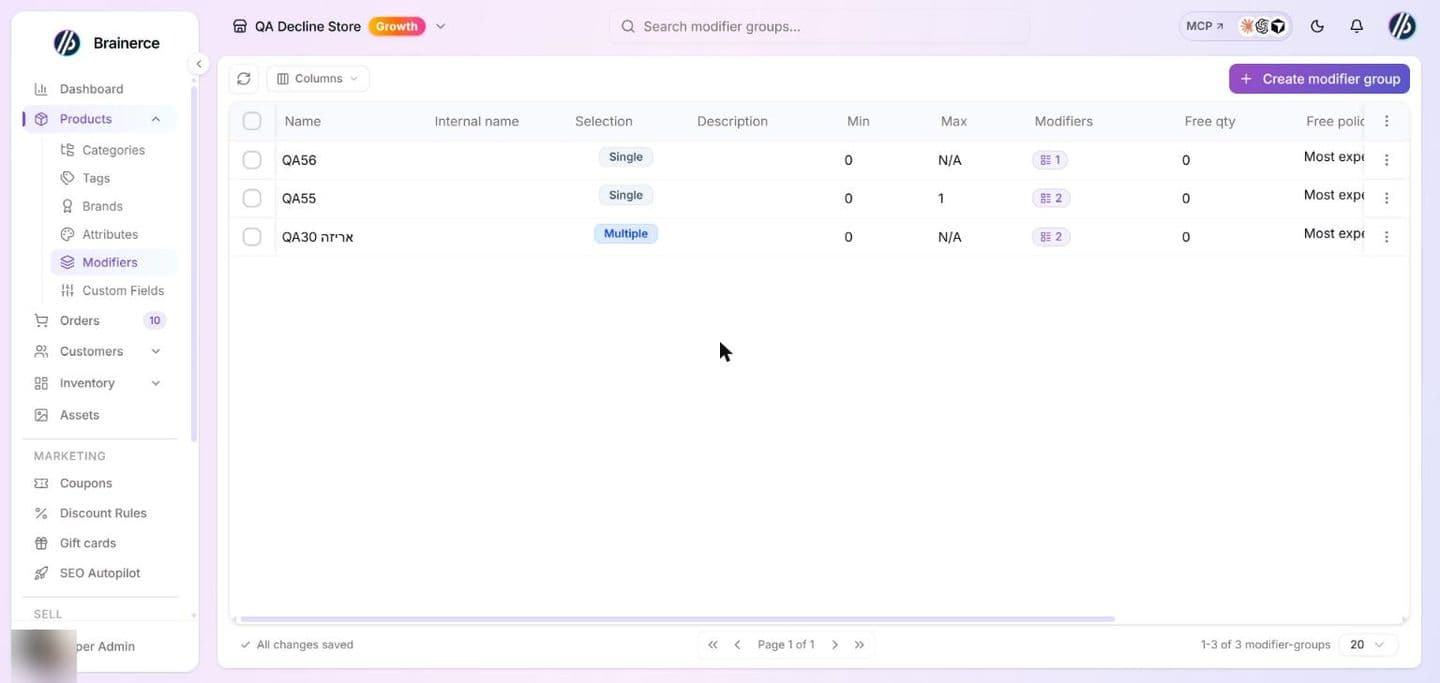1440x683 pixels.
Task: Open Dashboard in the sidebar
Action: [x=92, y=89]
